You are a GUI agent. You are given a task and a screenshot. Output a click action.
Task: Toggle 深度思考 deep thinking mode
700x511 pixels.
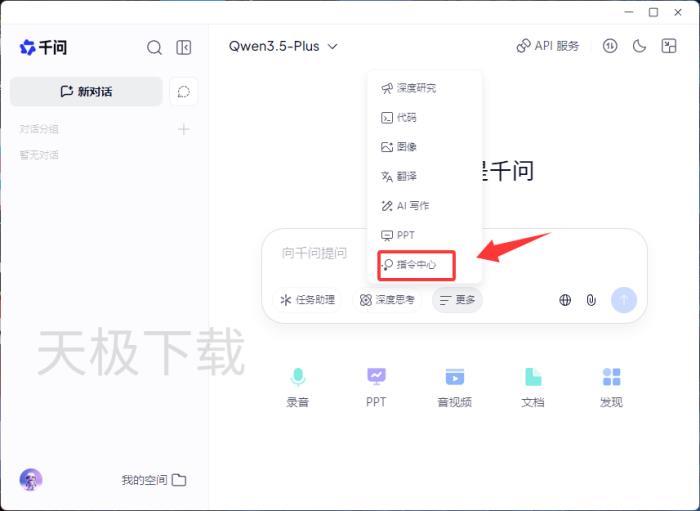pos(387,299)
